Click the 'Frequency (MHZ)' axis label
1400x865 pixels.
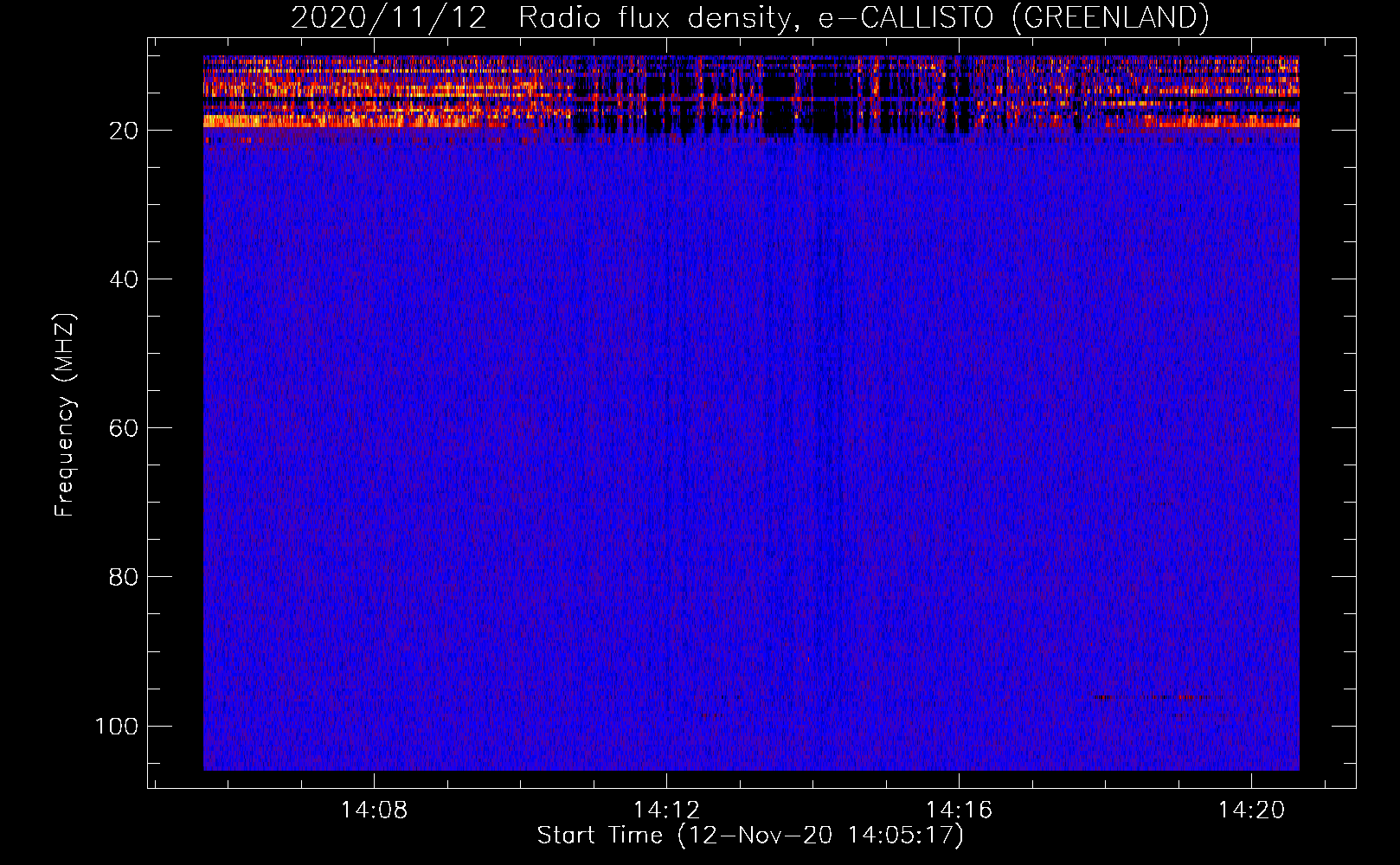coord(65,415)
